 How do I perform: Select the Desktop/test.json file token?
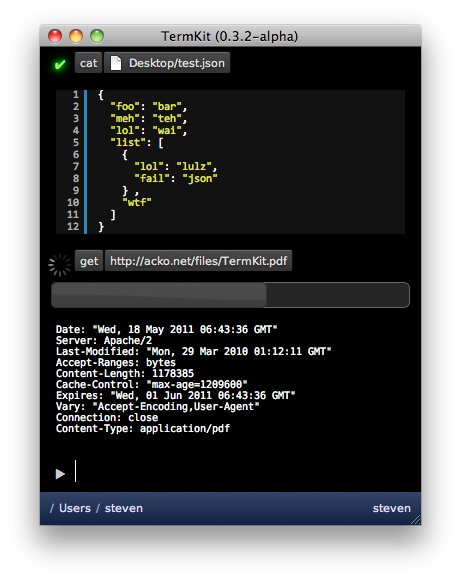click(167, 63)
